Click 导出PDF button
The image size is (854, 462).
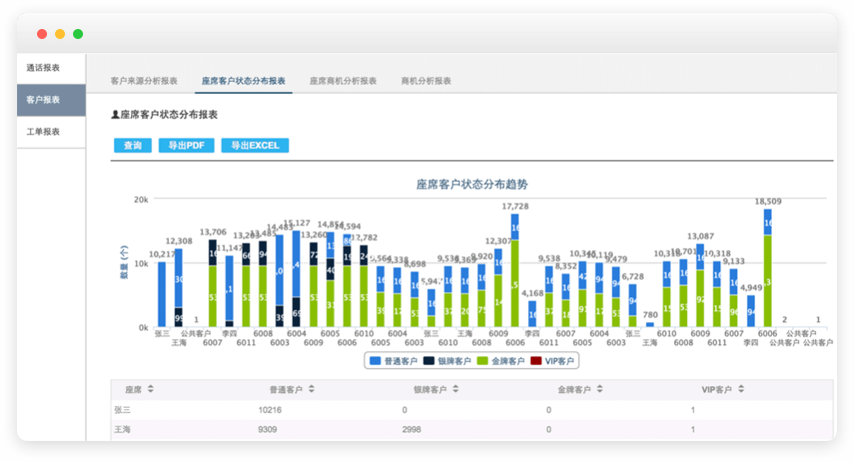click(186, 145)
